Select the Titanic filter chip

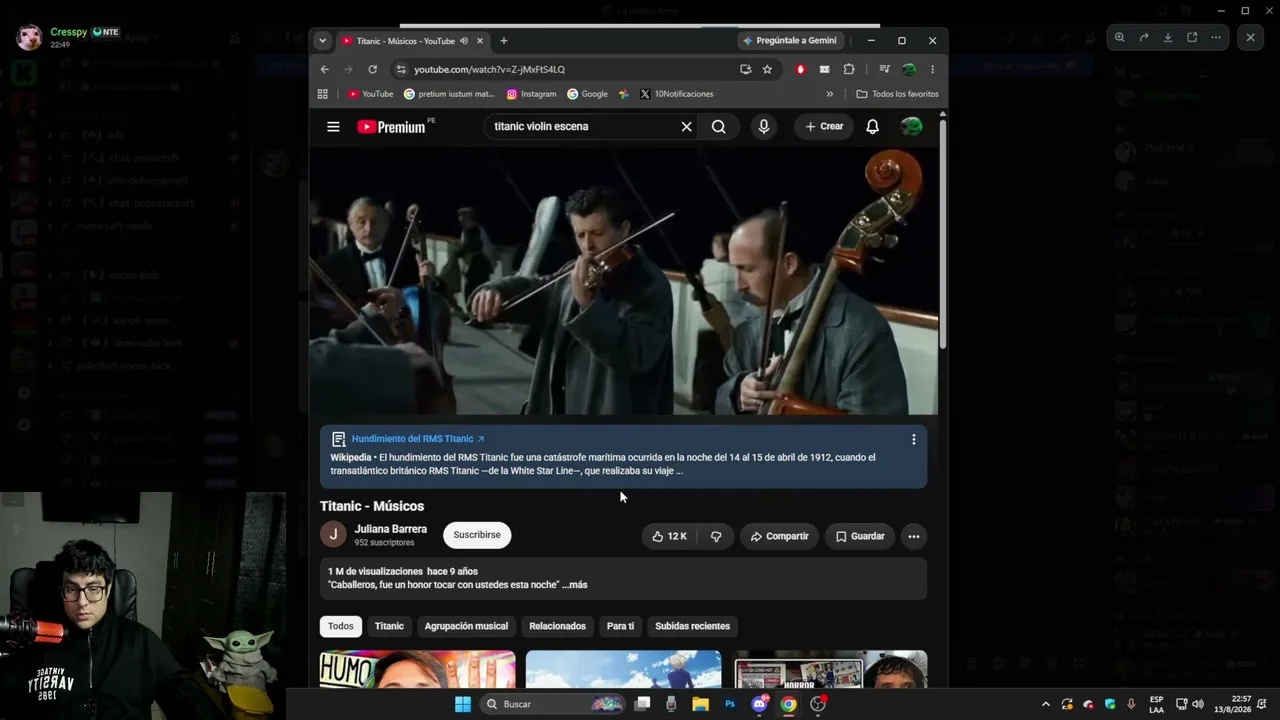pyautogui.click(x=389, y=626)
